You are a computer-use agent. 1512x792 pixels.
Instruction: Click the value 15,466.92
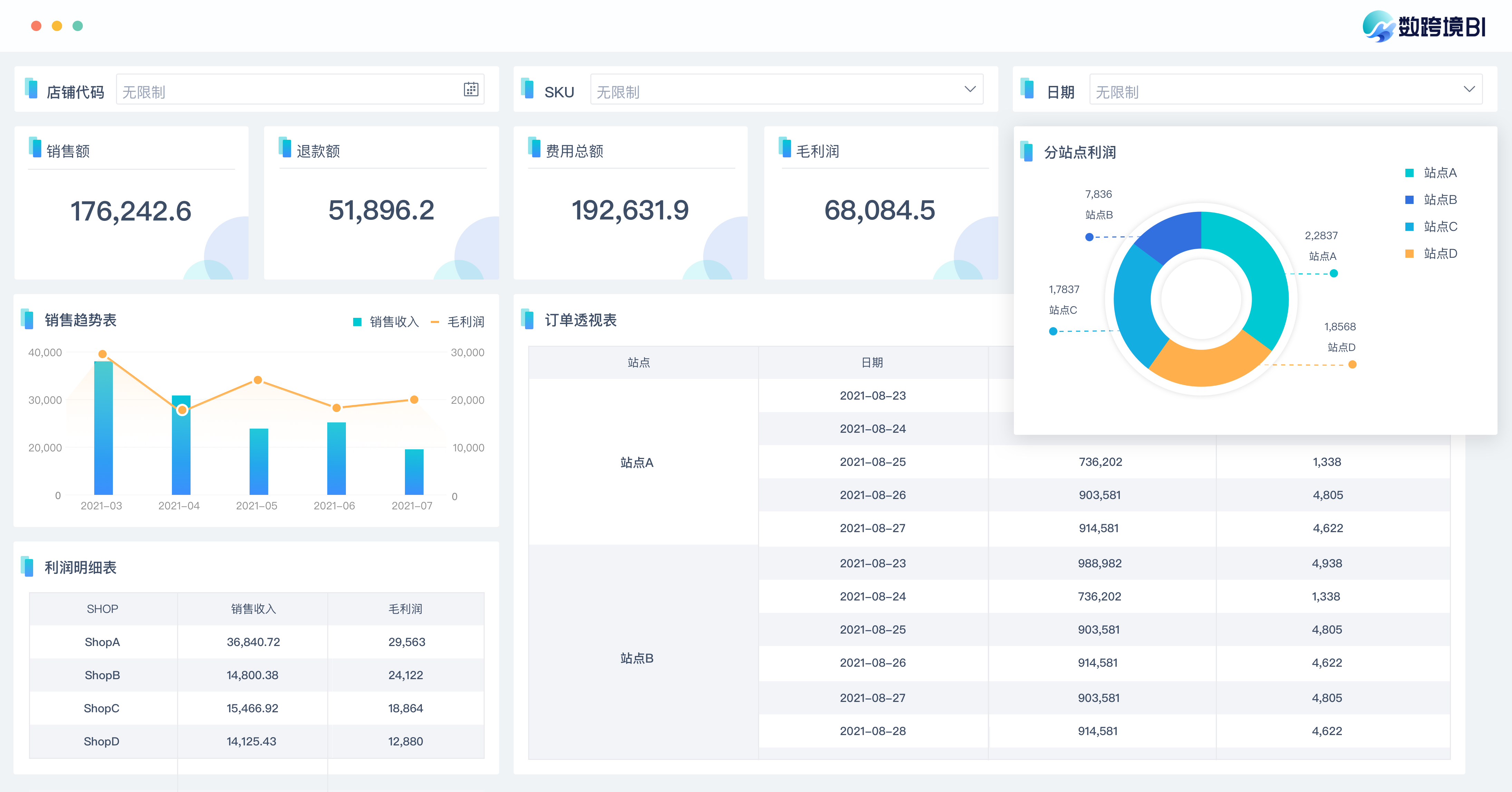(x=252, y=708)
